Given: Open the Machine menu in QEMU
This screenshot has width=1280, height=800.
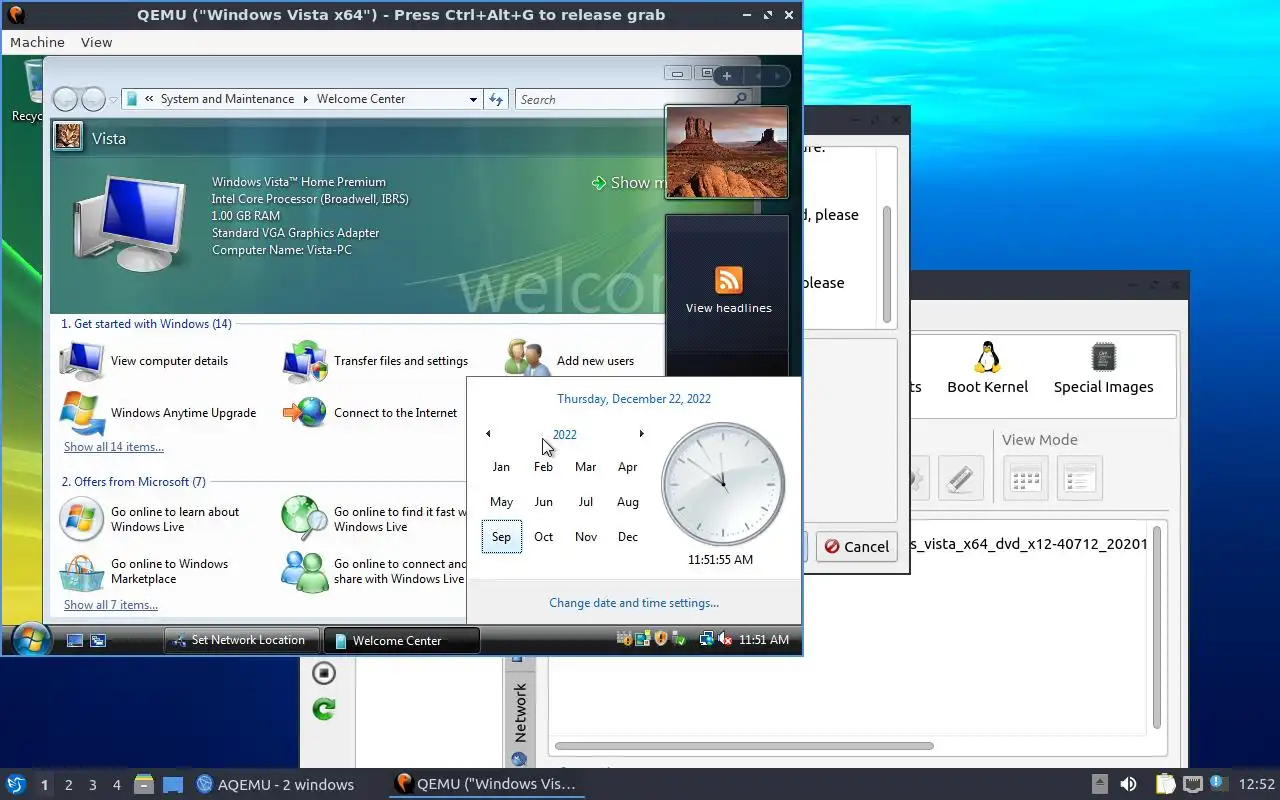Looking at the screenshot, I should point(37,42).
